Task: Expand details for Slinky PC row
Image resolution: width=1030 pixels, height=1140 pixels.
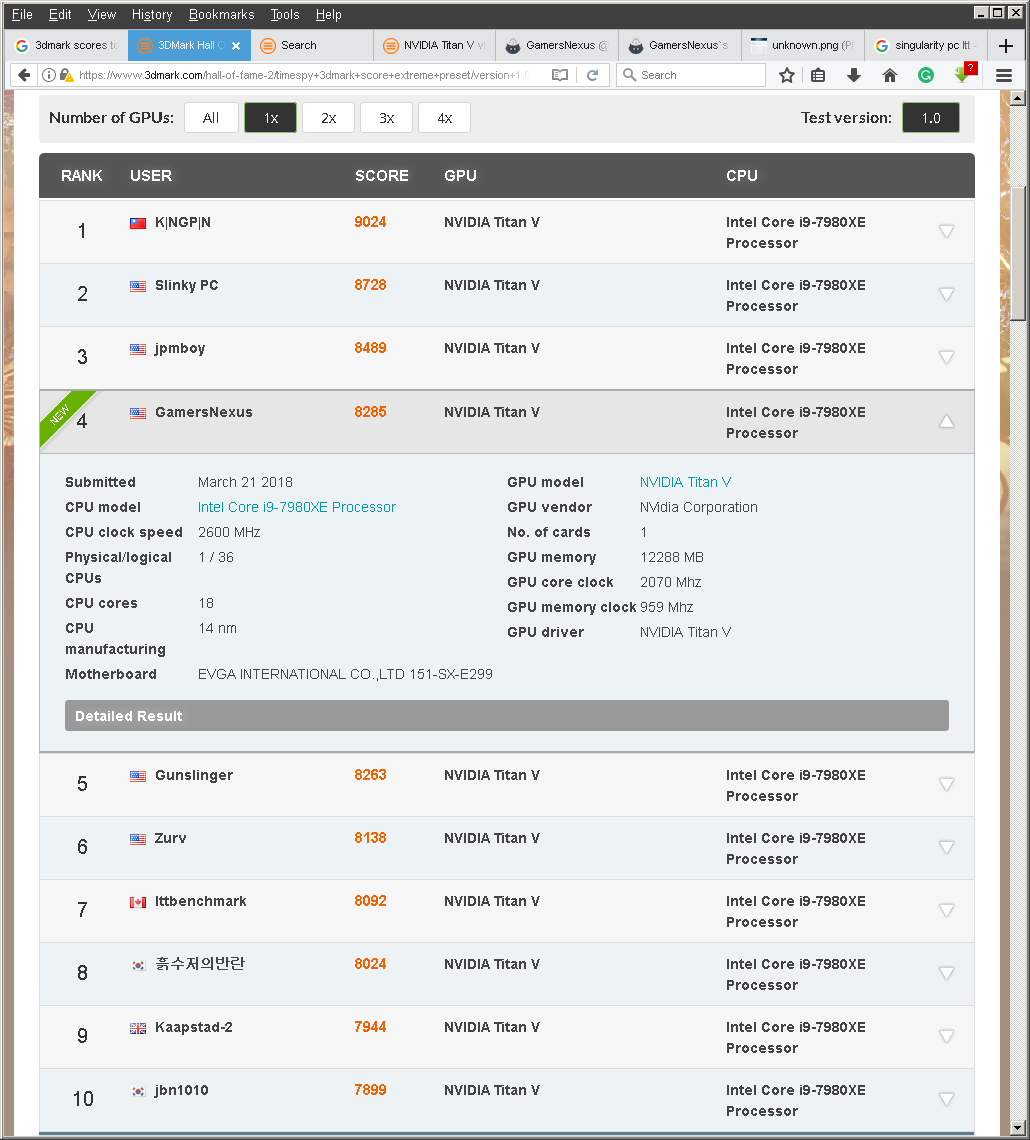Action: tap(946, 294)
